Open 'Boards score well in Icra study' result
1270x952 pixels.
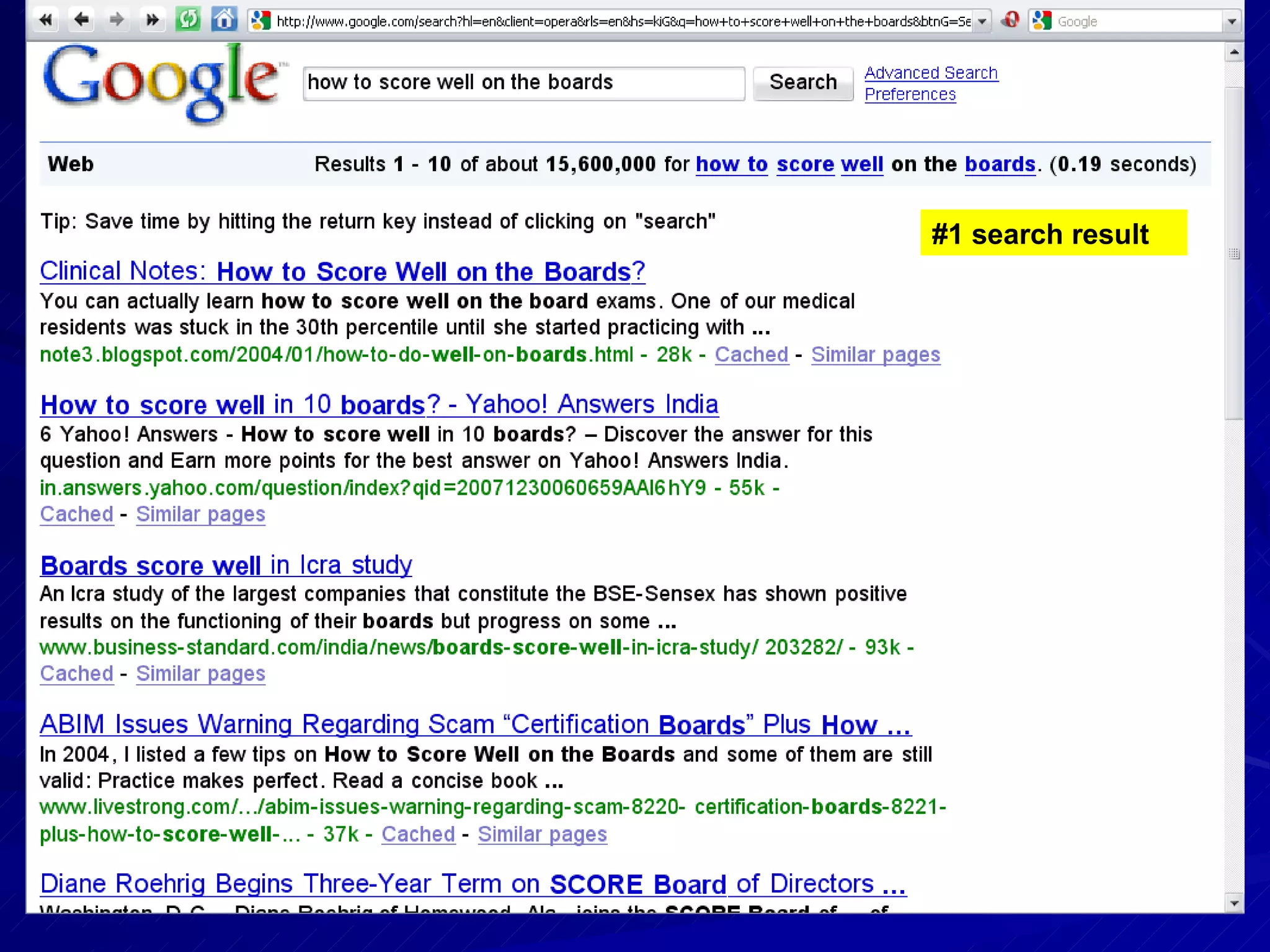coord(226,565)
